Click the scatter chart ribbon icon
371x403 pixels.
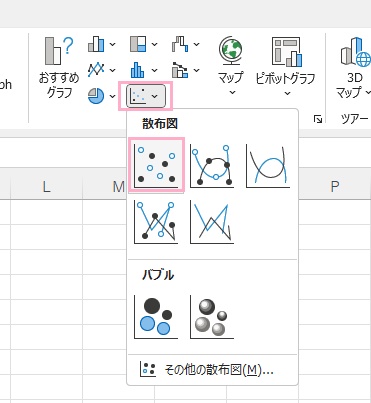point(138,96)
